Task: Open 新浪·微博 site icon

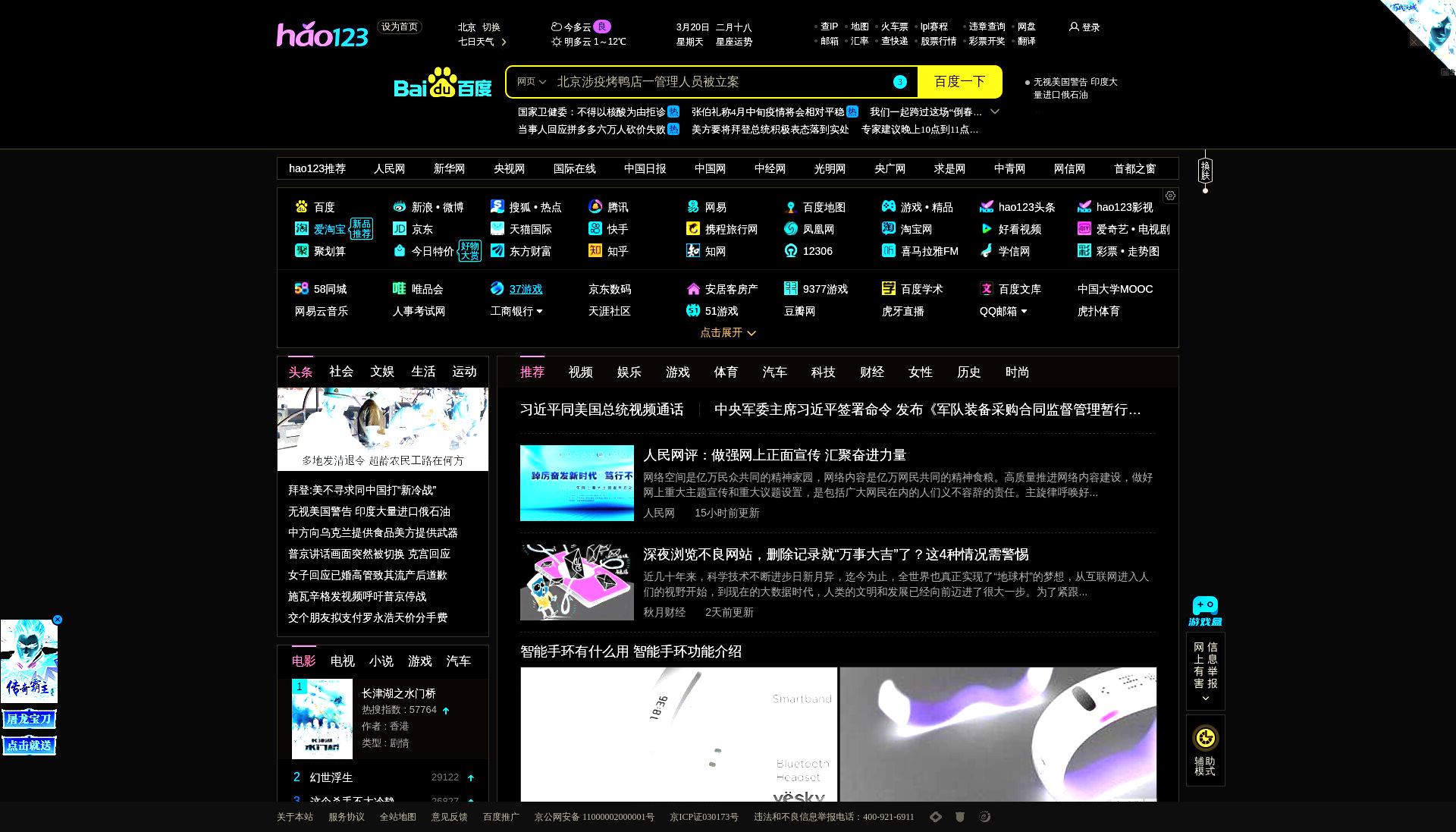Action: [400, 206]
